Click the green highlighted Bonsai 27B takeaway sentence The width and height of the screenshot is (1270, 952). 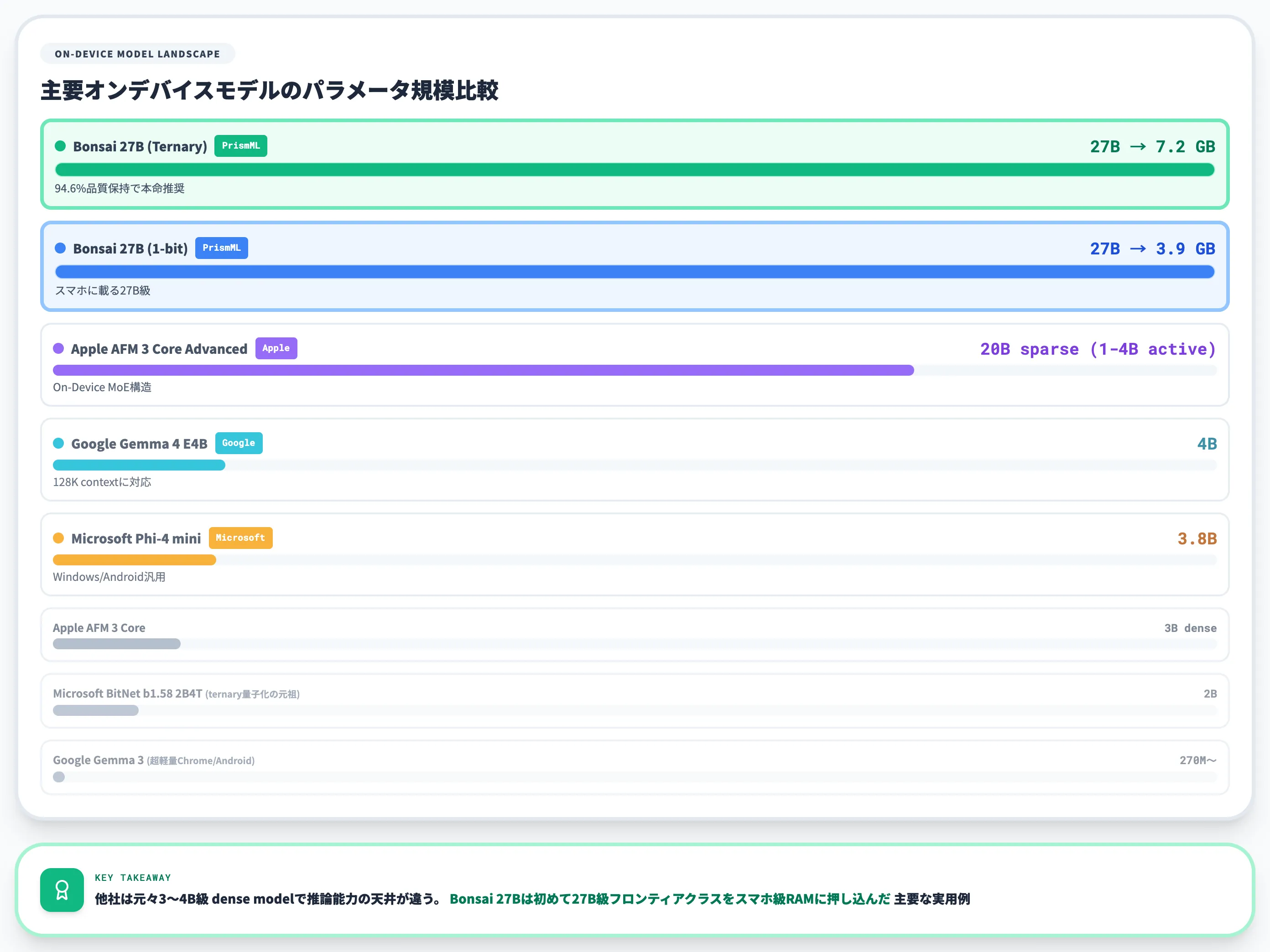(x=670, y=899)
